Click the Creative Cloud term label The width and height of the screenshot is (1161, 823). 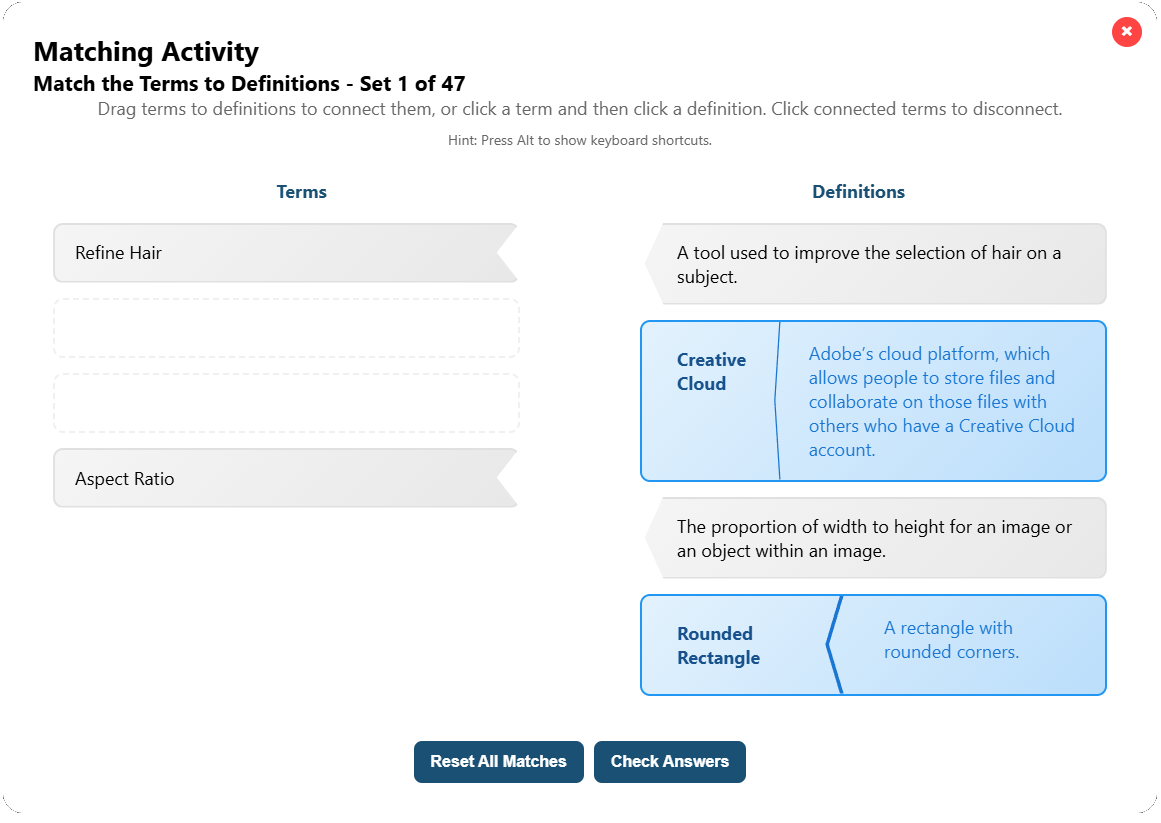(x=711, y=371)
